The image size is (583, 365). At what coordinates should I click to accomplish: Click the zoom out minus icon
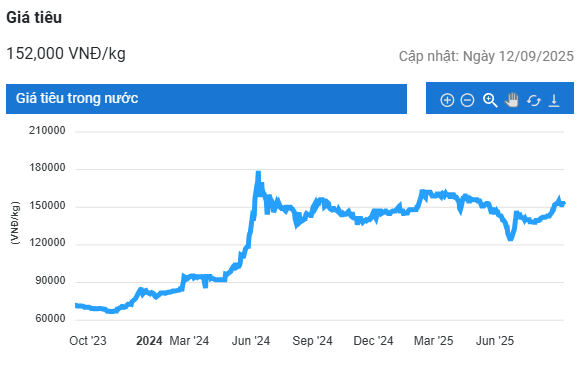click(467, 100)
